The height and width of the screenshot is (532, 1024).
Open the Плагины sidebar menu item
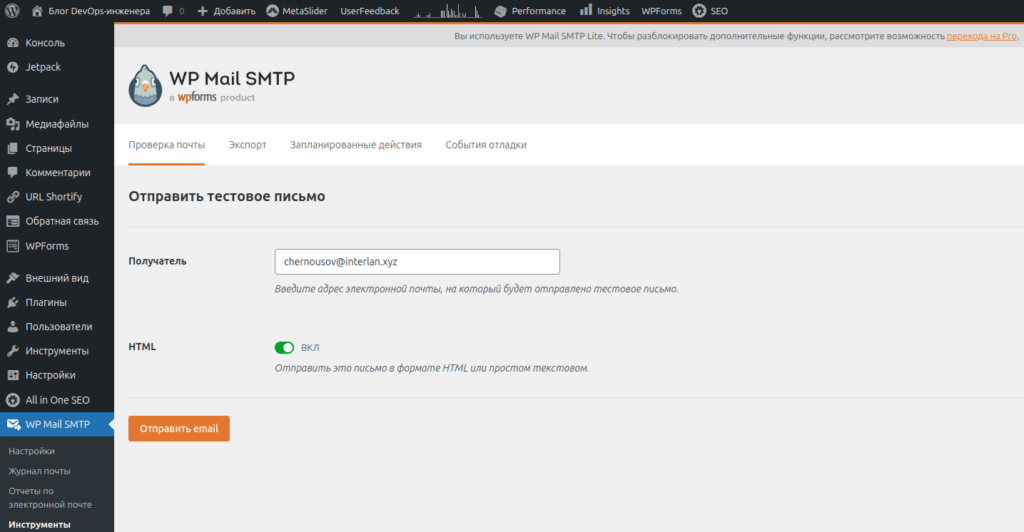(x=46, y=302)
